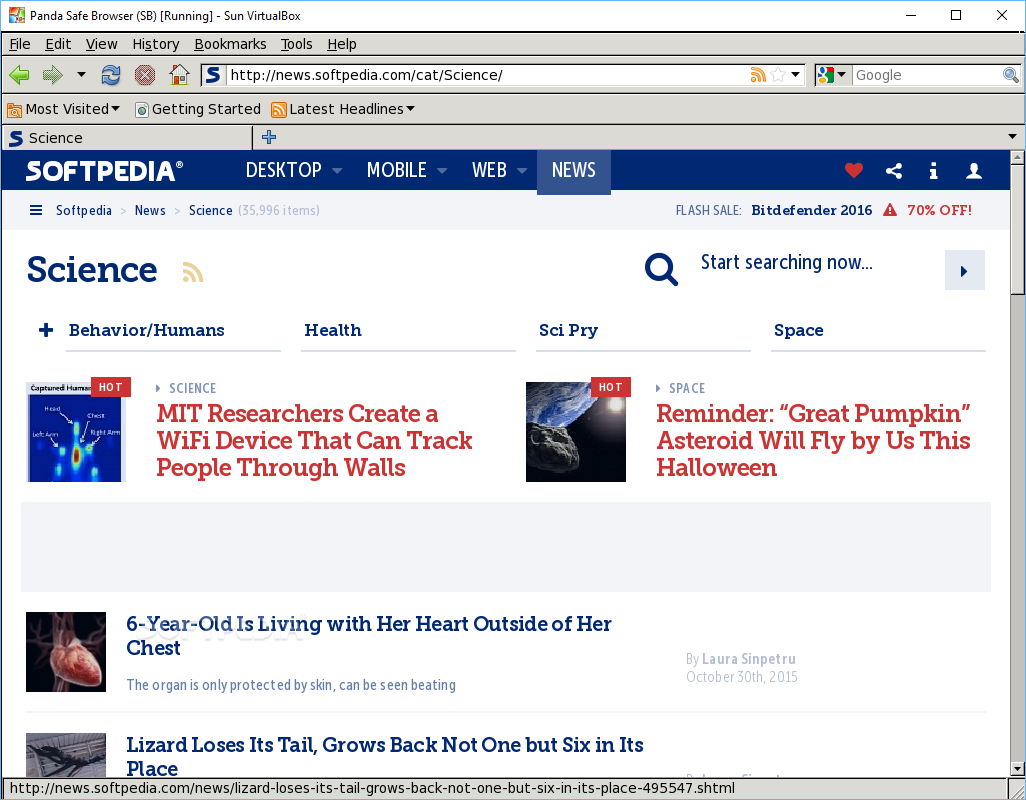Open the 6-Year-Old heart article headline
Viewport: 1026px width, 800px height.
(368, 635)
